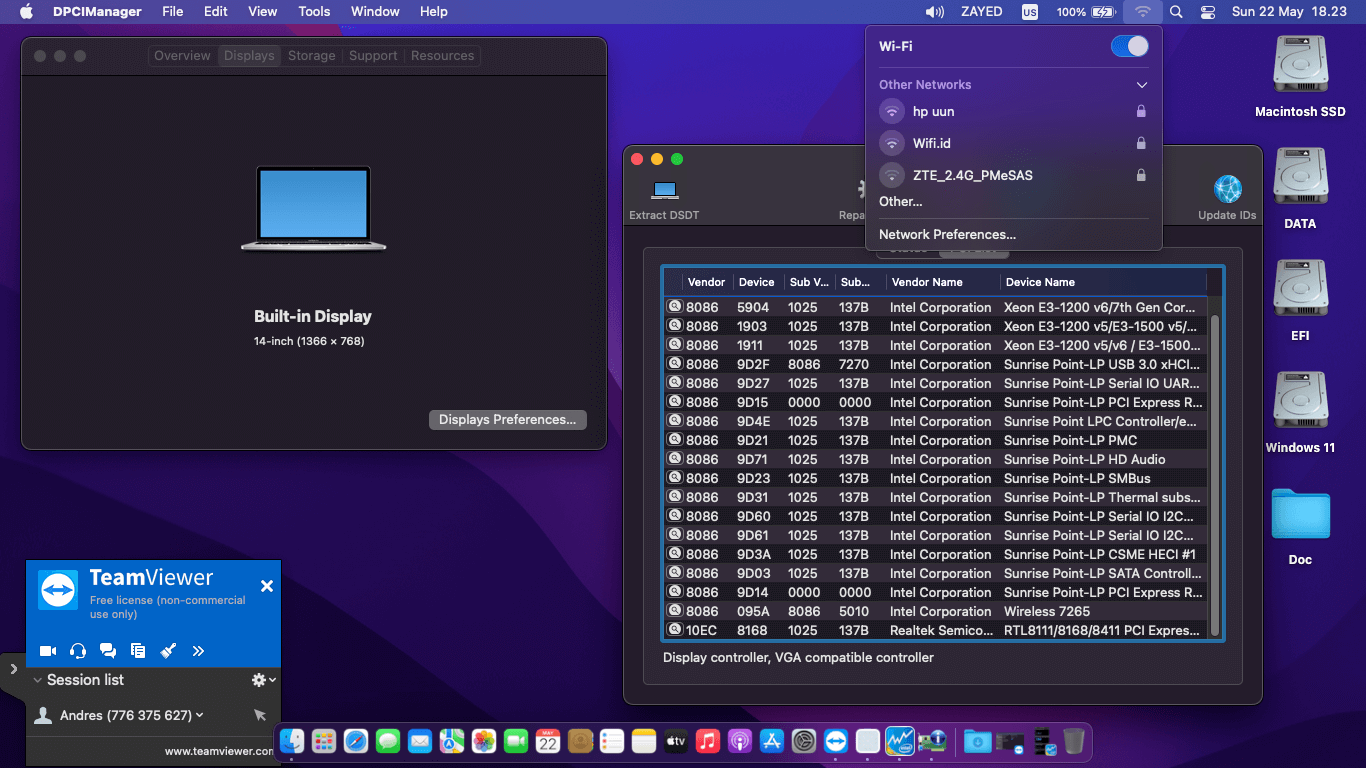
Task: Launch Safari from the Dock
Action: [x=356, y=741]
